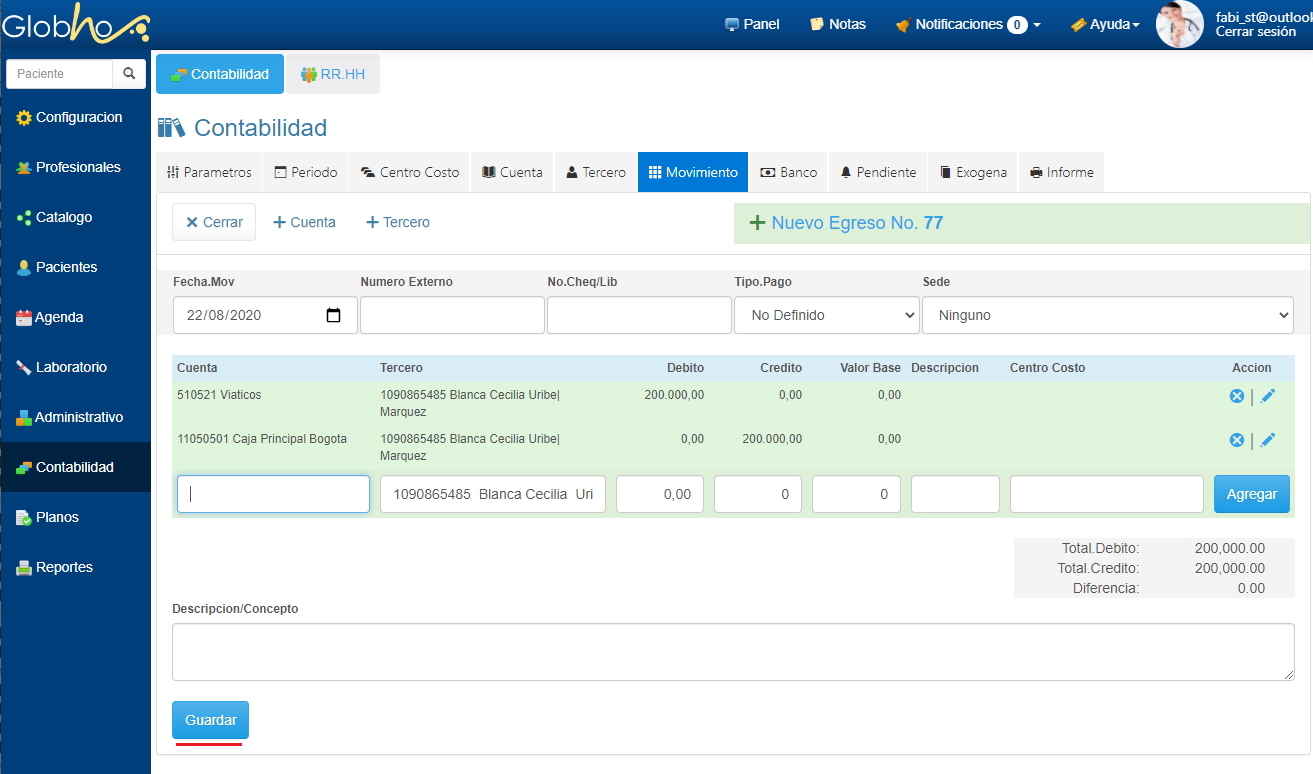This screenshot has height=774, width=1313.
Task: Click the Cerrar sesión link
Action: (x=1255, y=32)
